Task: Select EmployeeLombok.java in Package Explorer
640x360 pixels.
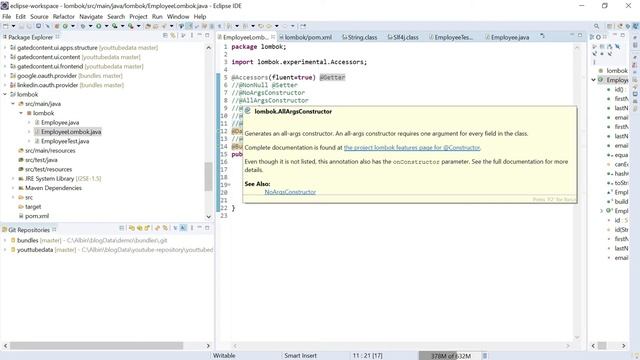Action: tap(71, 132)
